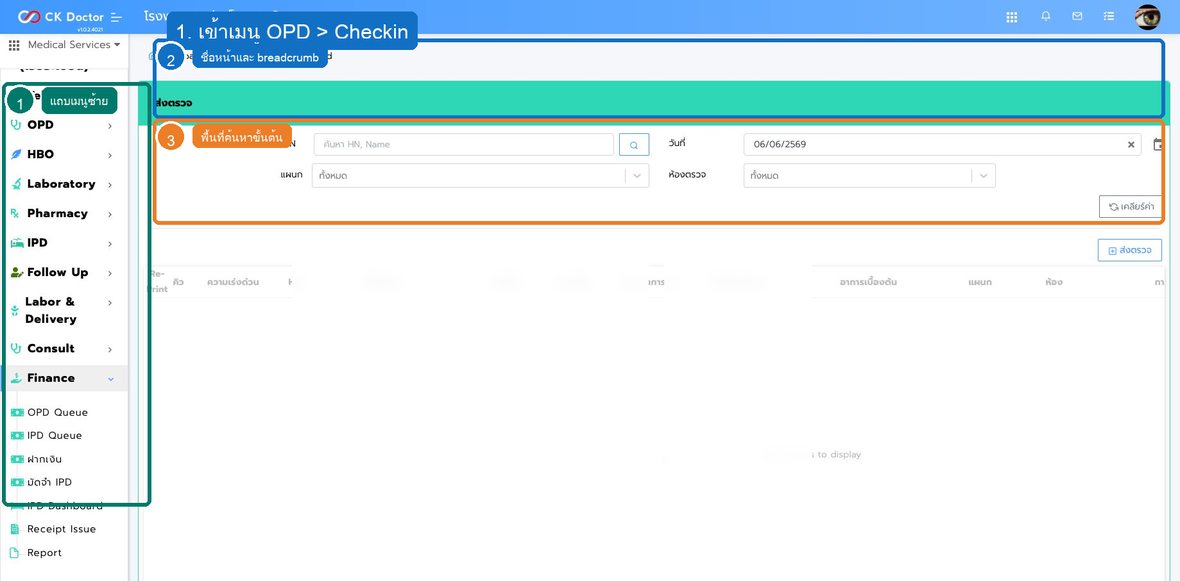Collapse the Finance menu chevron

point(111,379)
